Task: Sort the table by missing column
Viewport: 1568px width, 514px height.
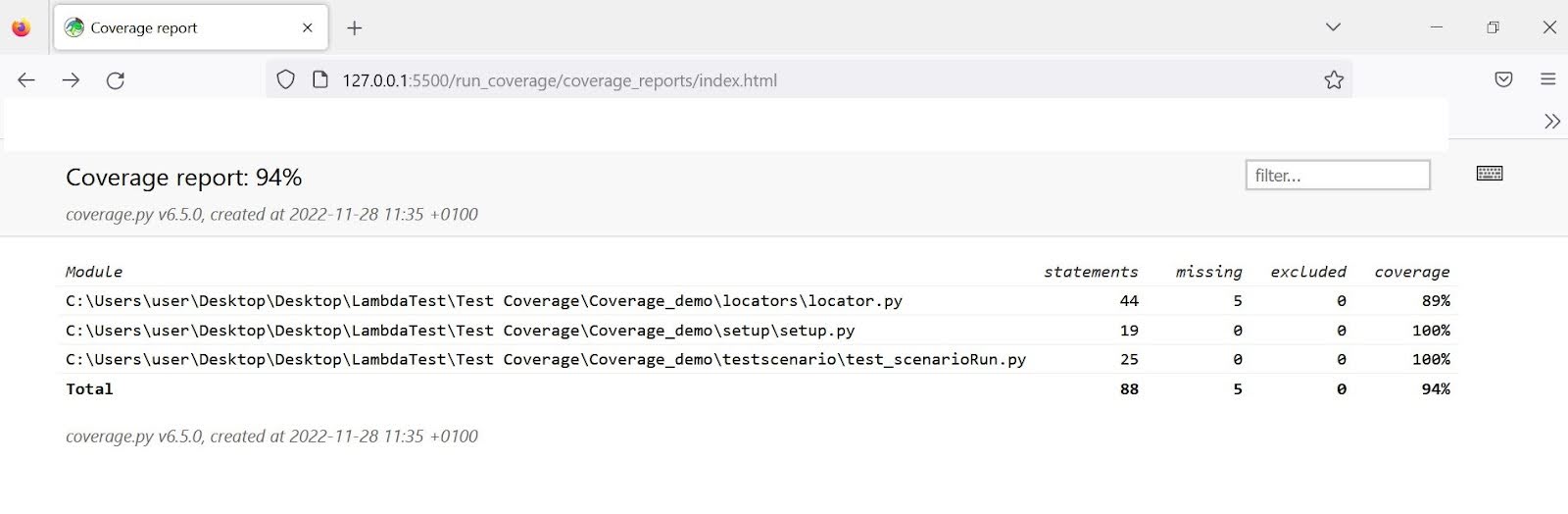Action: tap(1208, 272)
